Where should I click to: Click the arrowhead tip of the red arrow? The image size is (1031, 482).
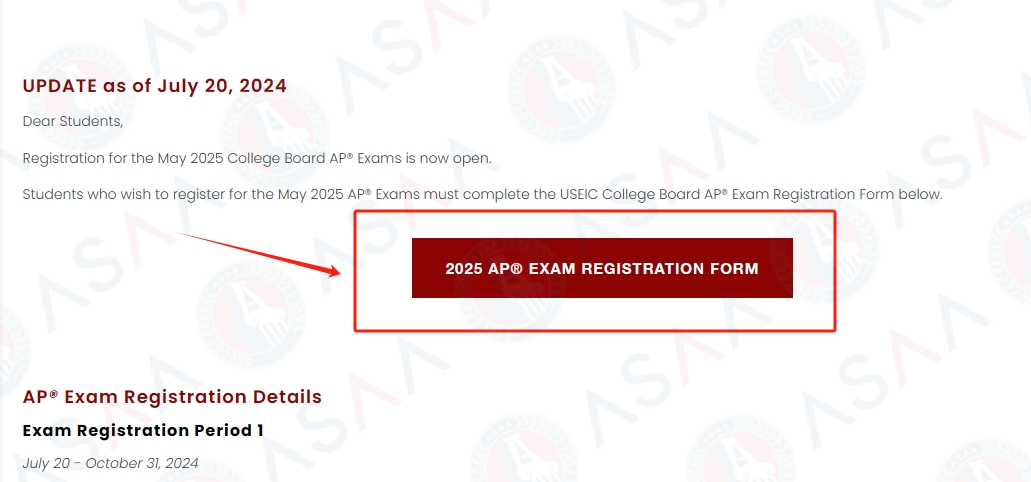tap(337, 272)
